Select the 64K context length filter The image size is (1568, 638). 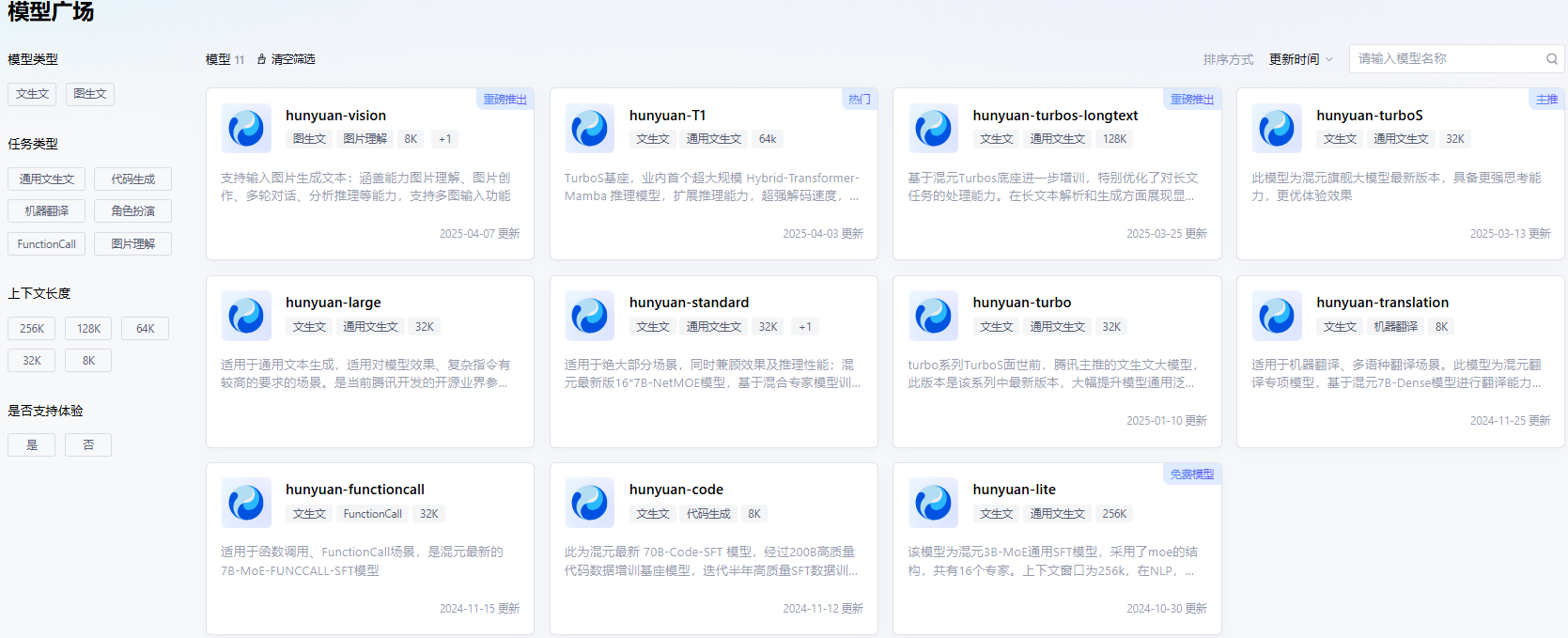[146, 329]
